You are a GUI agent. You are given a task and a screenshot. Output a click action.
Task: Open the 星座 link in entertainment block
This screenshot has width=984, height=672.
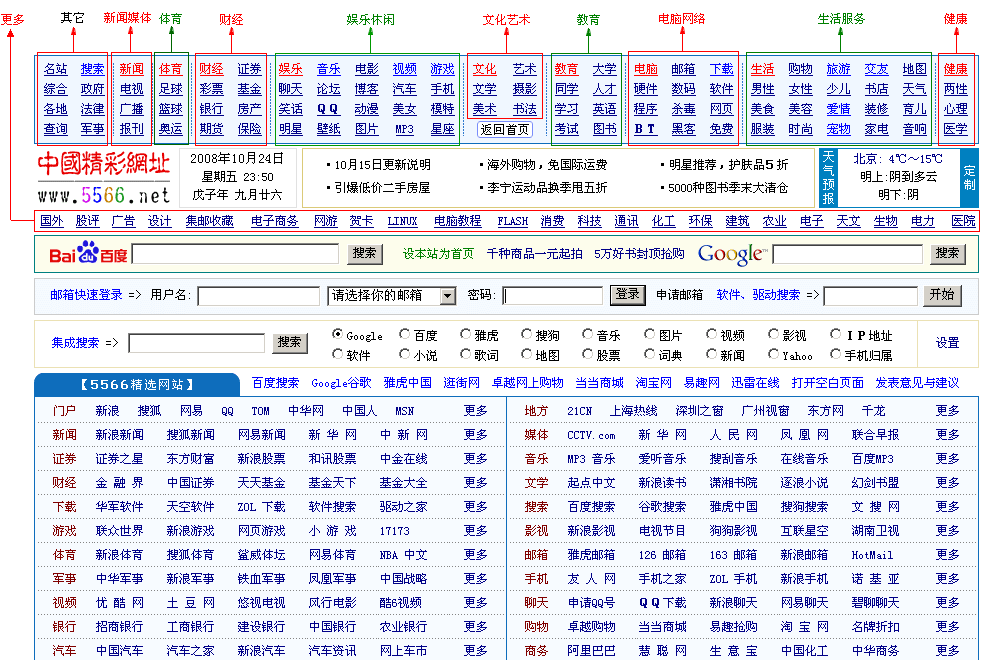click(x=442, y=129)
